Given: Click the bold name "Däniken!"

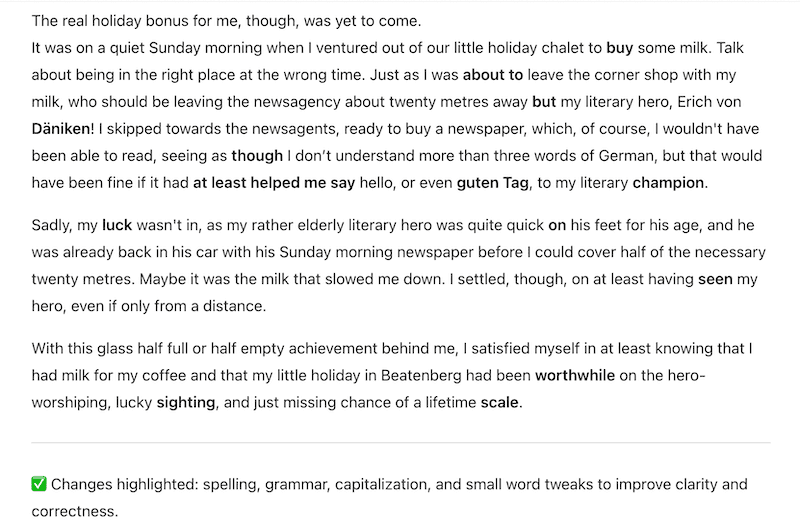Looking at the screenshot, I should coord(63,129).
